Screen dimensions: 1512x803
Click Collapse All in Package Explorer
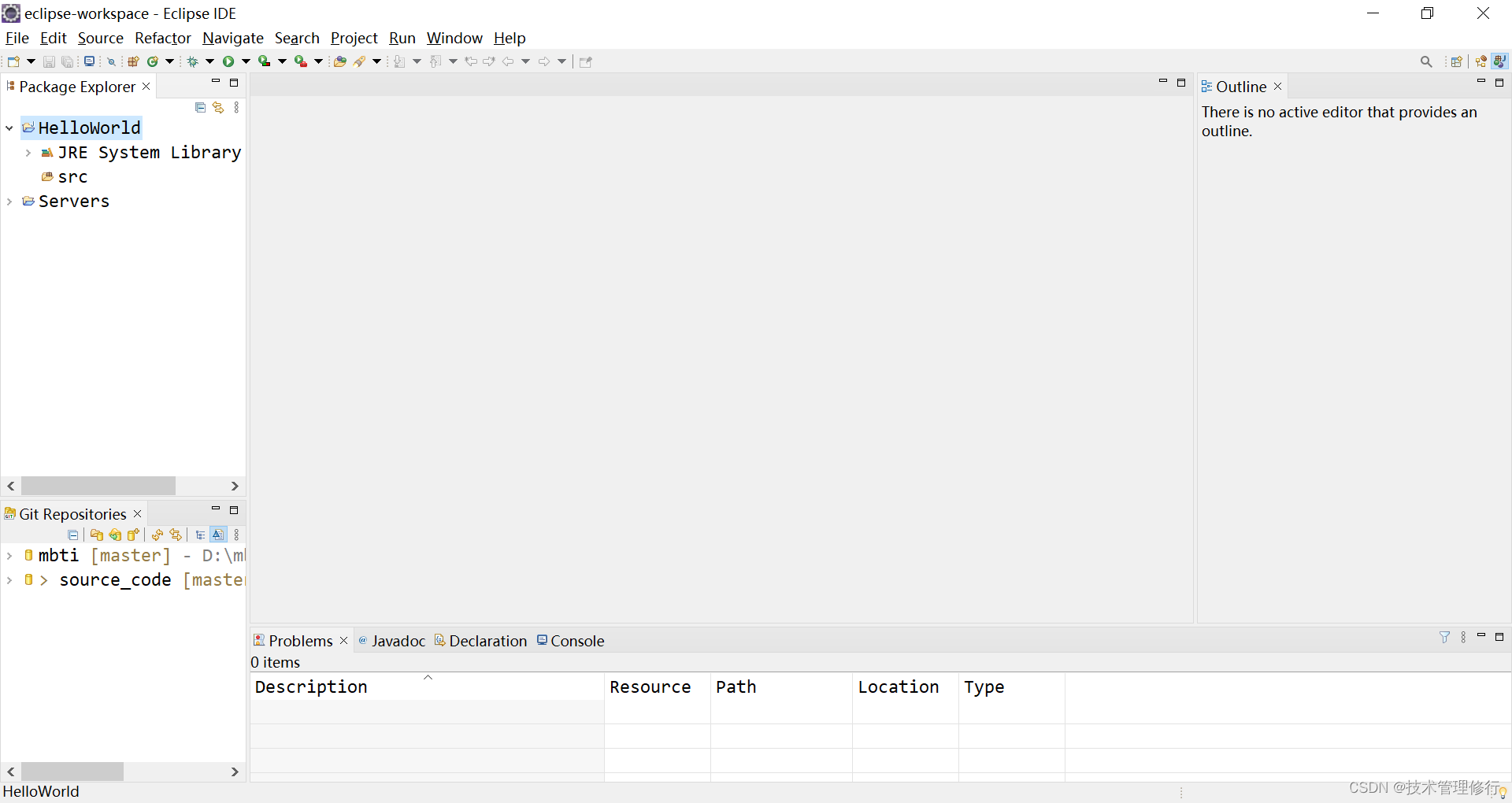(x=200, y=108)
